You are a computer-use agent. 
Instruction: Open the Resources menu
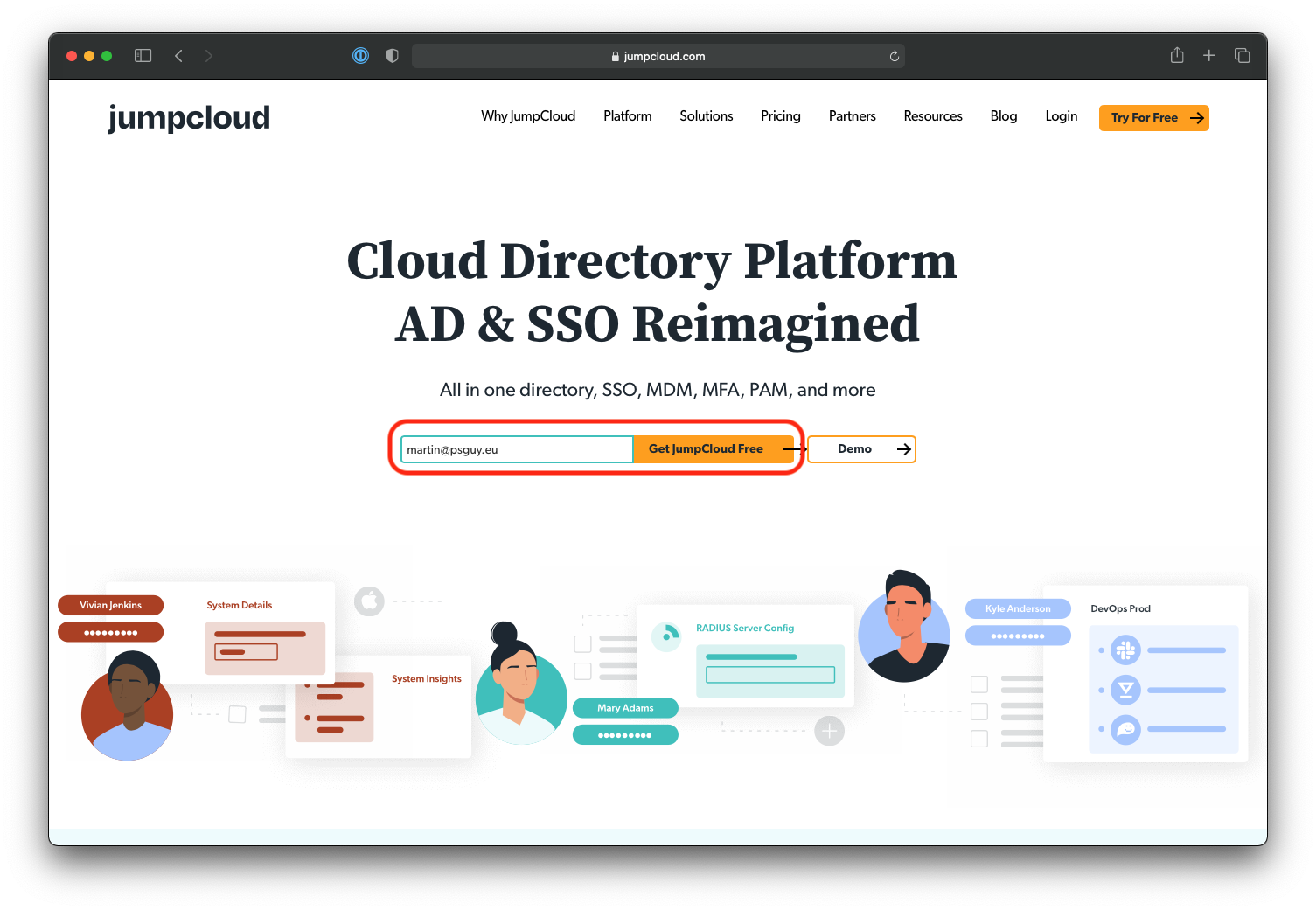pyautogui.click(x=933, y=116)
